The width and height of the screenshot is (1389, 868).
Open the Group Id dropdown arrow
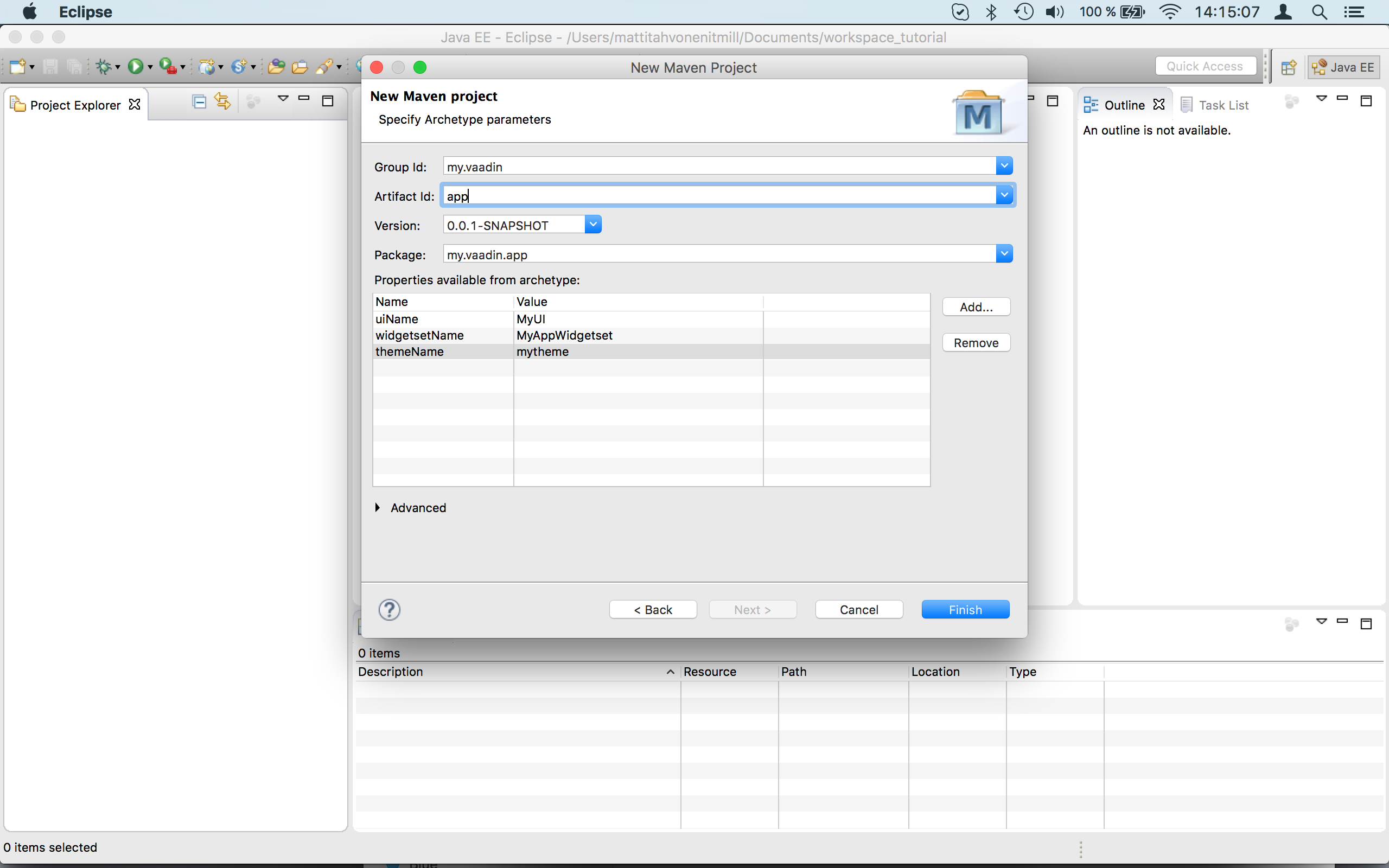[x=1004, y=166]
